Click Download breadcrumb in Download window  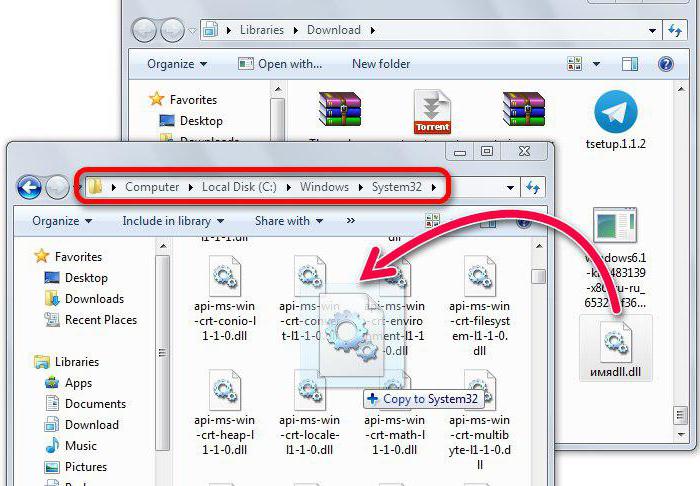(333, 30)
